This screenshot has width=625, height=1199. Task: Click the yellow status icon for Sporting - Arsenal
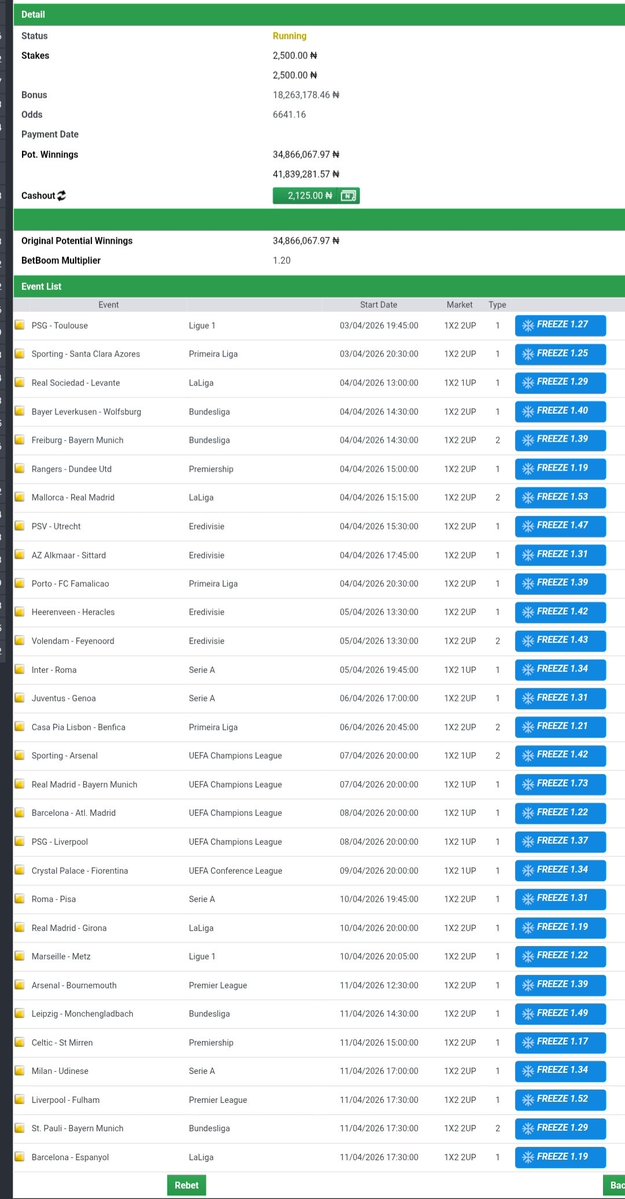[20, 755]
